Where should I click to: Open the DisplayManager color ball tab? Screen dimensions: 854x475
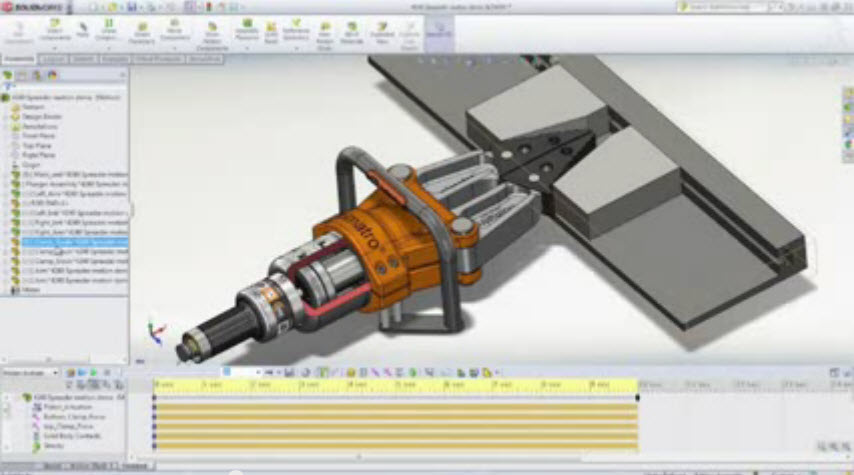pos(52,75)
